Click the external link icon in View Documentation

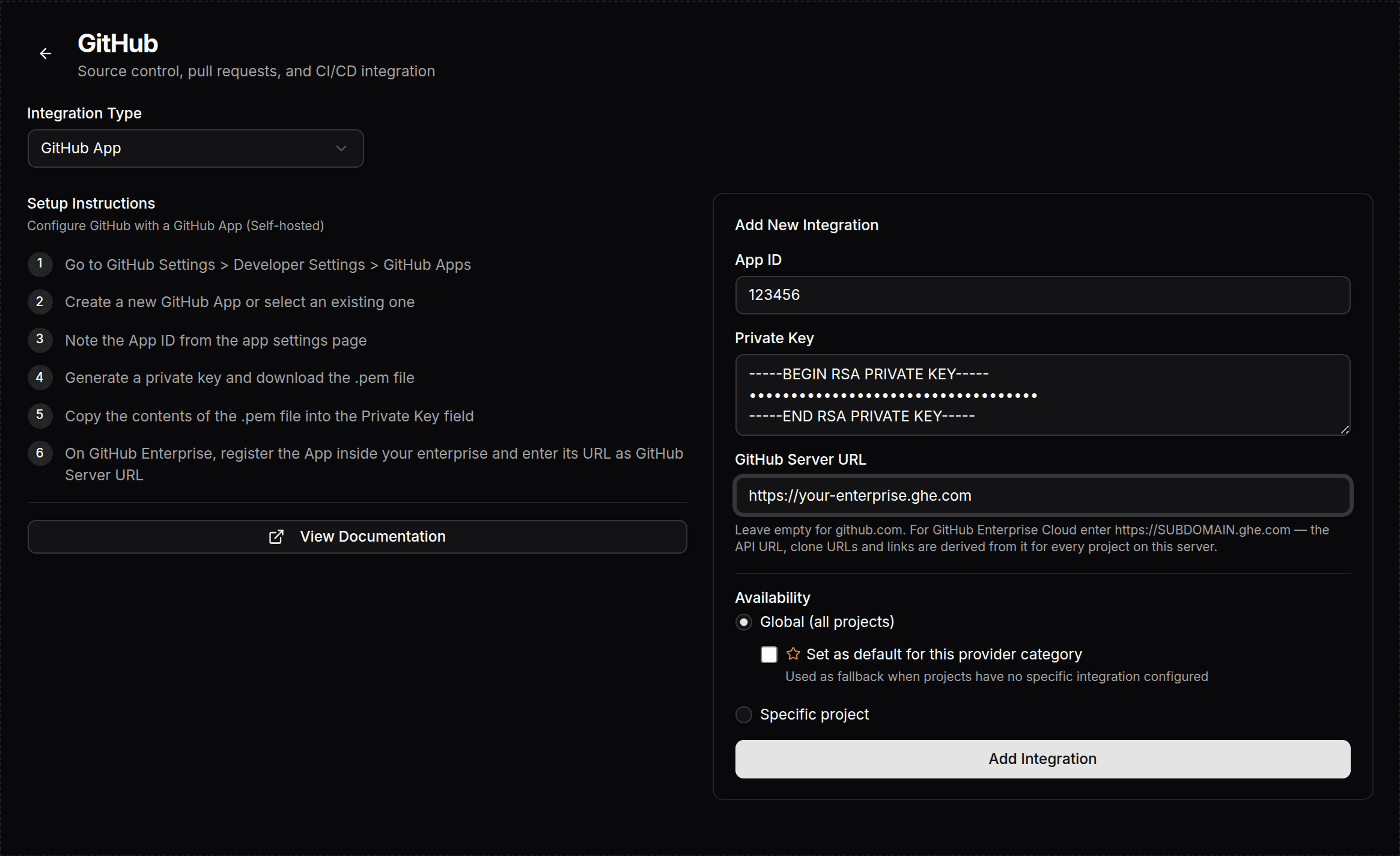276,537
